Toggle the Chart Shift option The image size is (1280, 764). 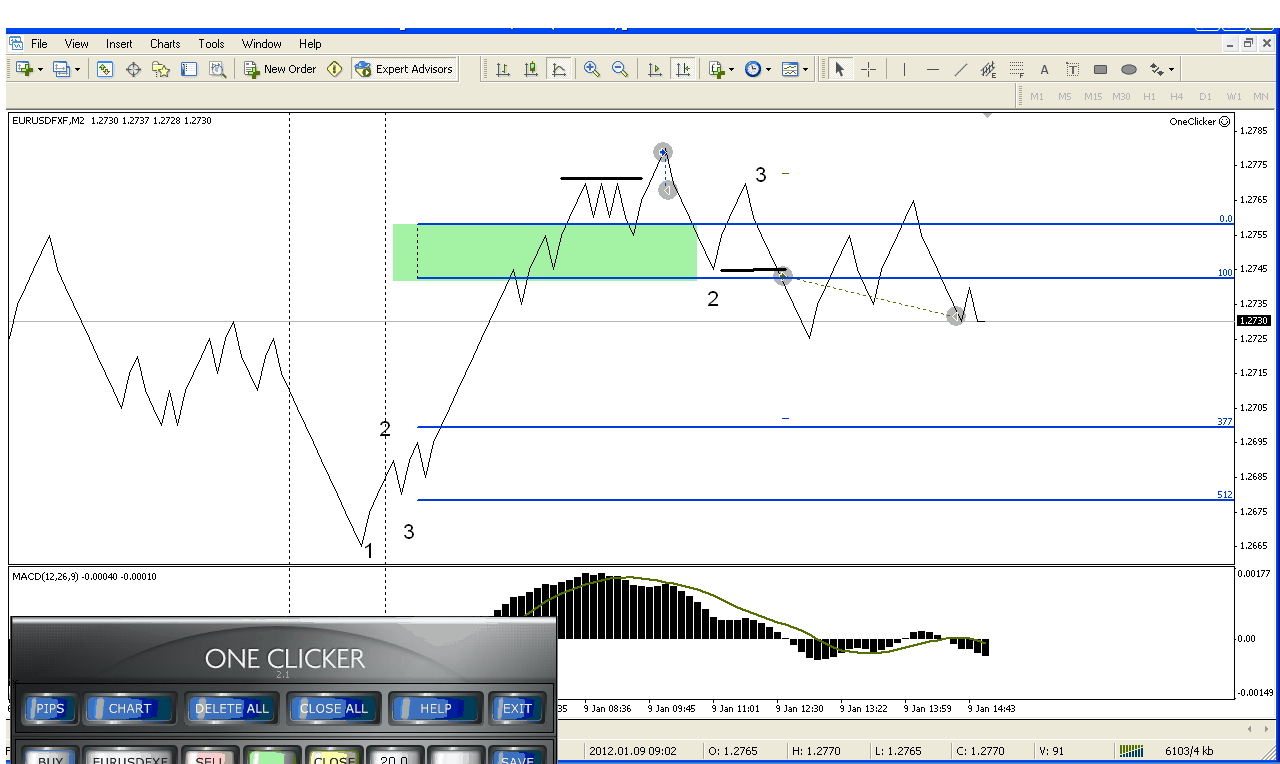click(x=683, y=69)
